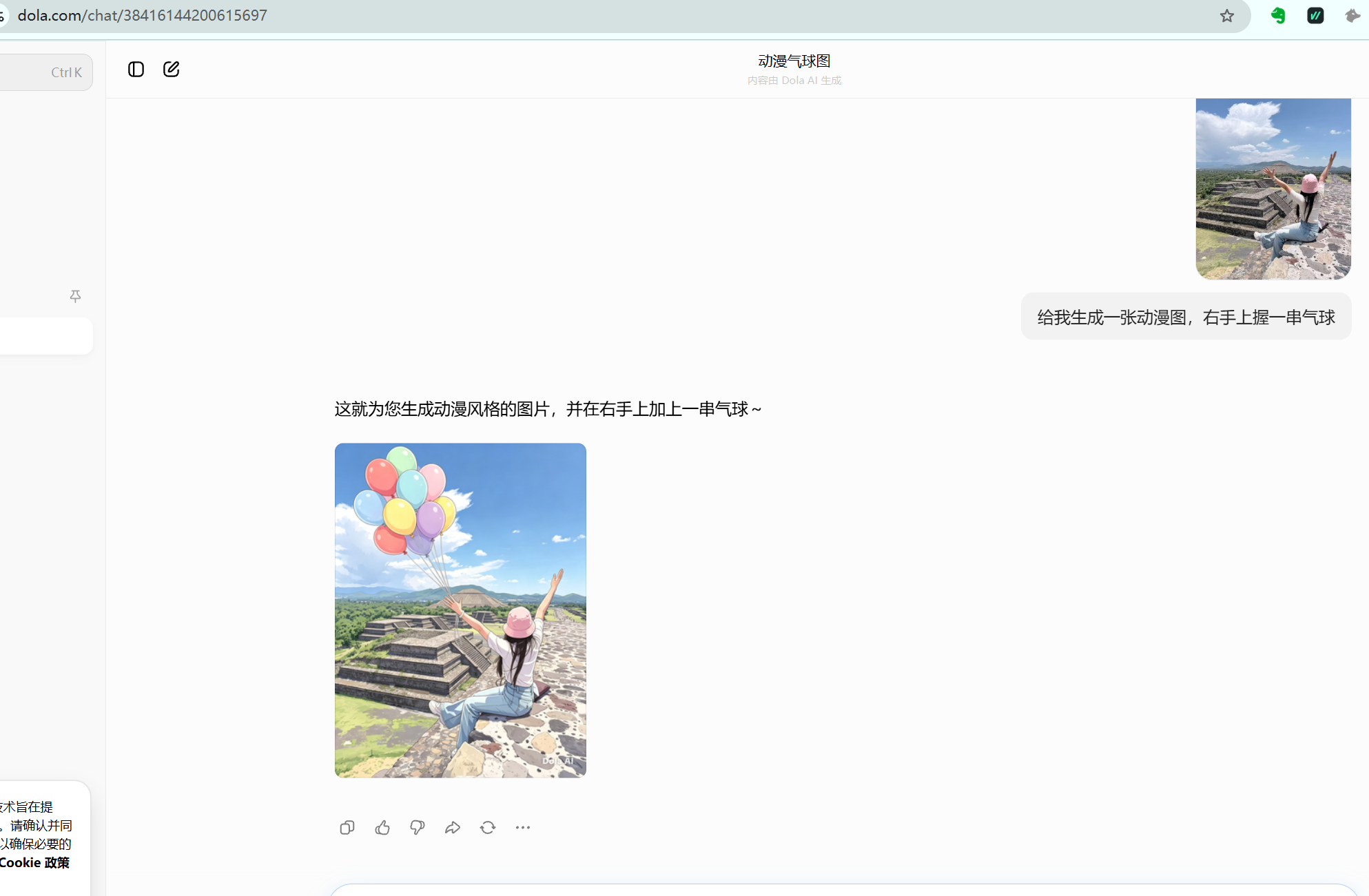Open the Cookie 政策 link
Viewport: 1369px width, 896px height.
(34, 862)
